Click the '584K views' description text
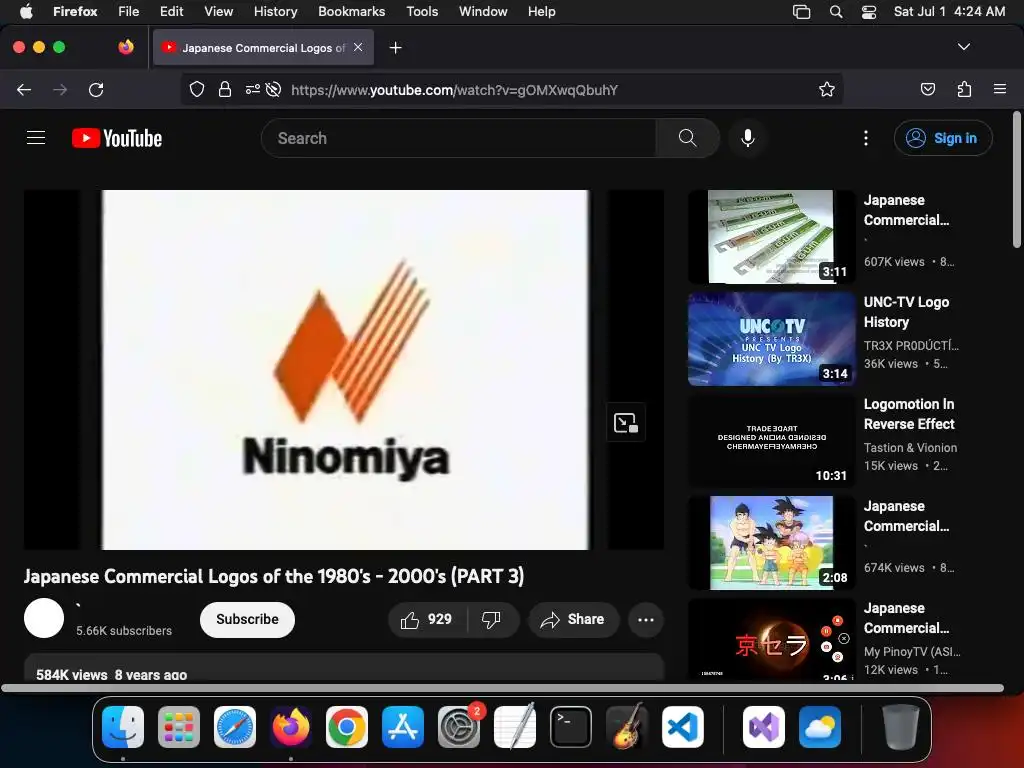This screenshot has width=1024, height=768. (x=72, y=675)
